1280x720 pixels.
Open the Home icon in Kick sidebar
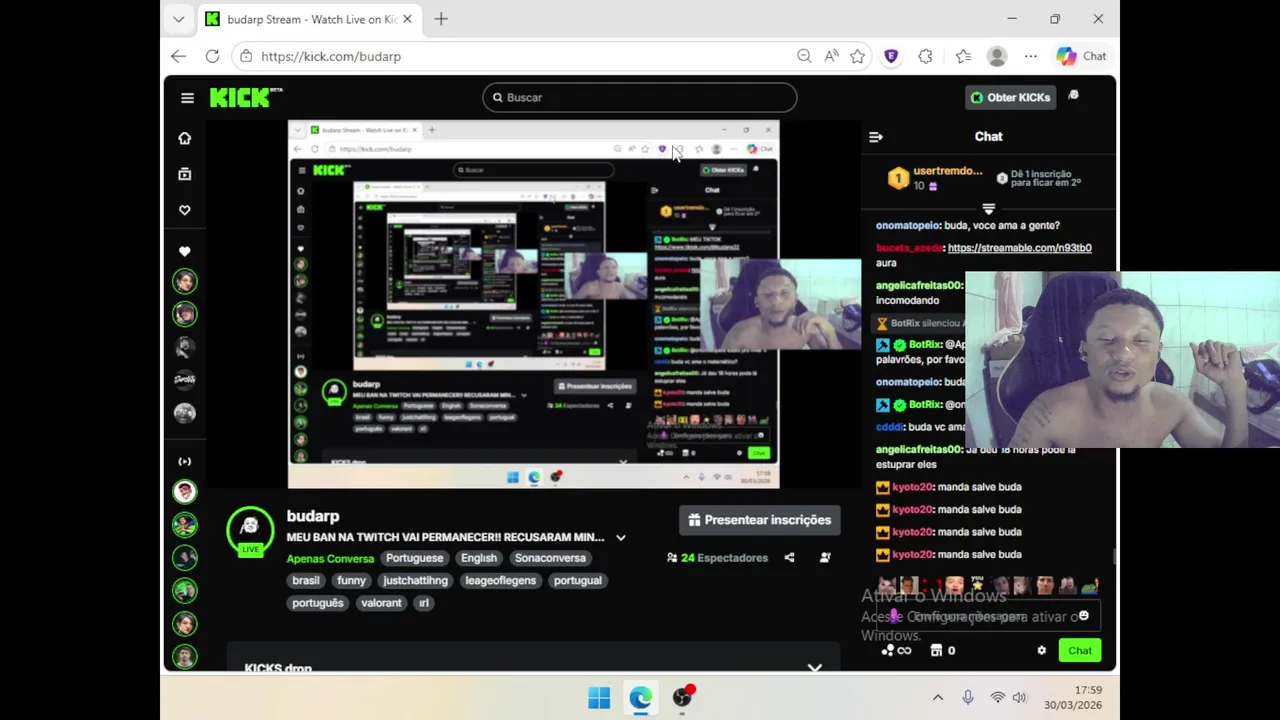point(185,138)
